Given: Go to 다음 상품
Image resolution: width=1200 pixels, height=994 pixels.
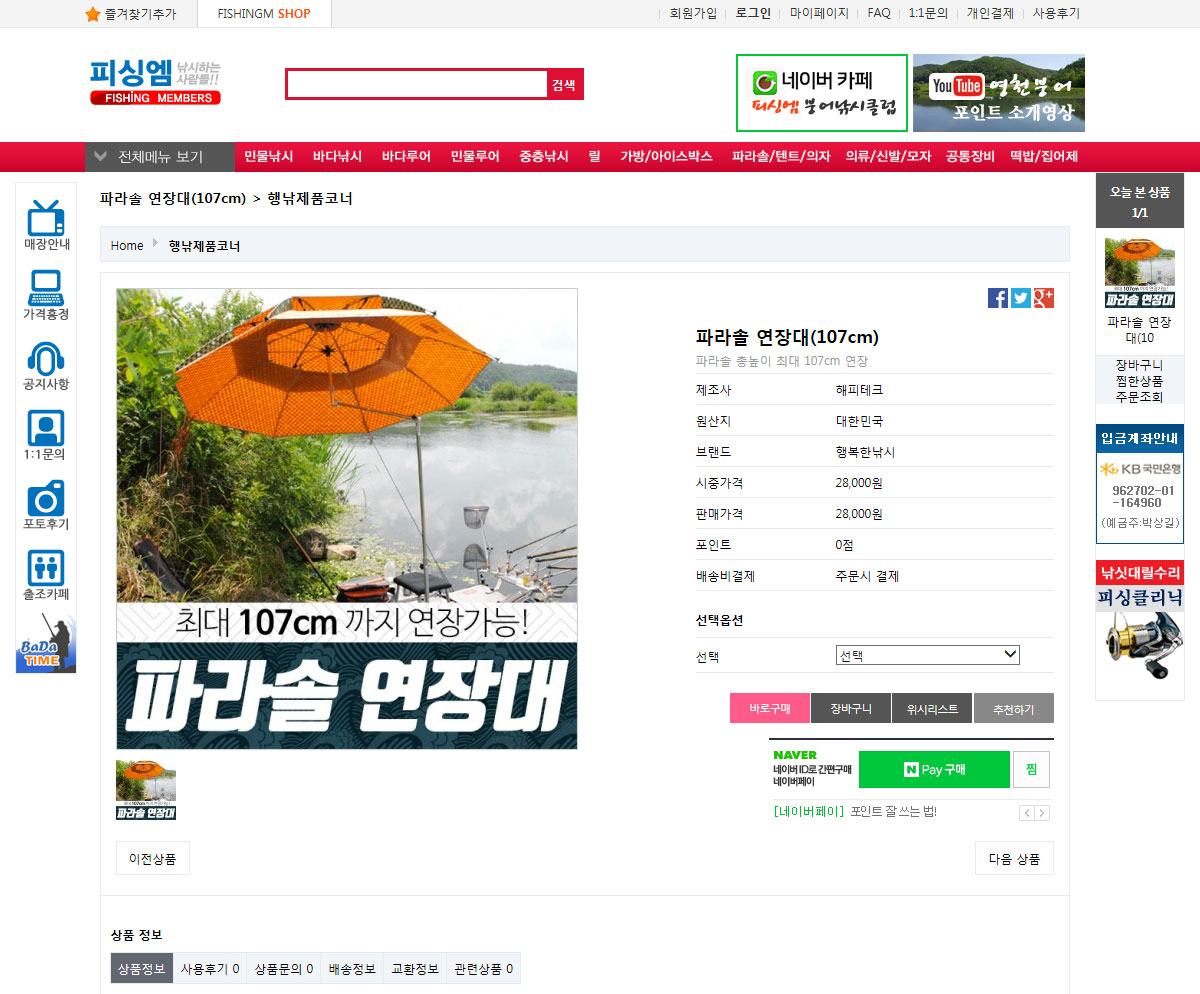Looking at the screenshot, I should 1014,859.
